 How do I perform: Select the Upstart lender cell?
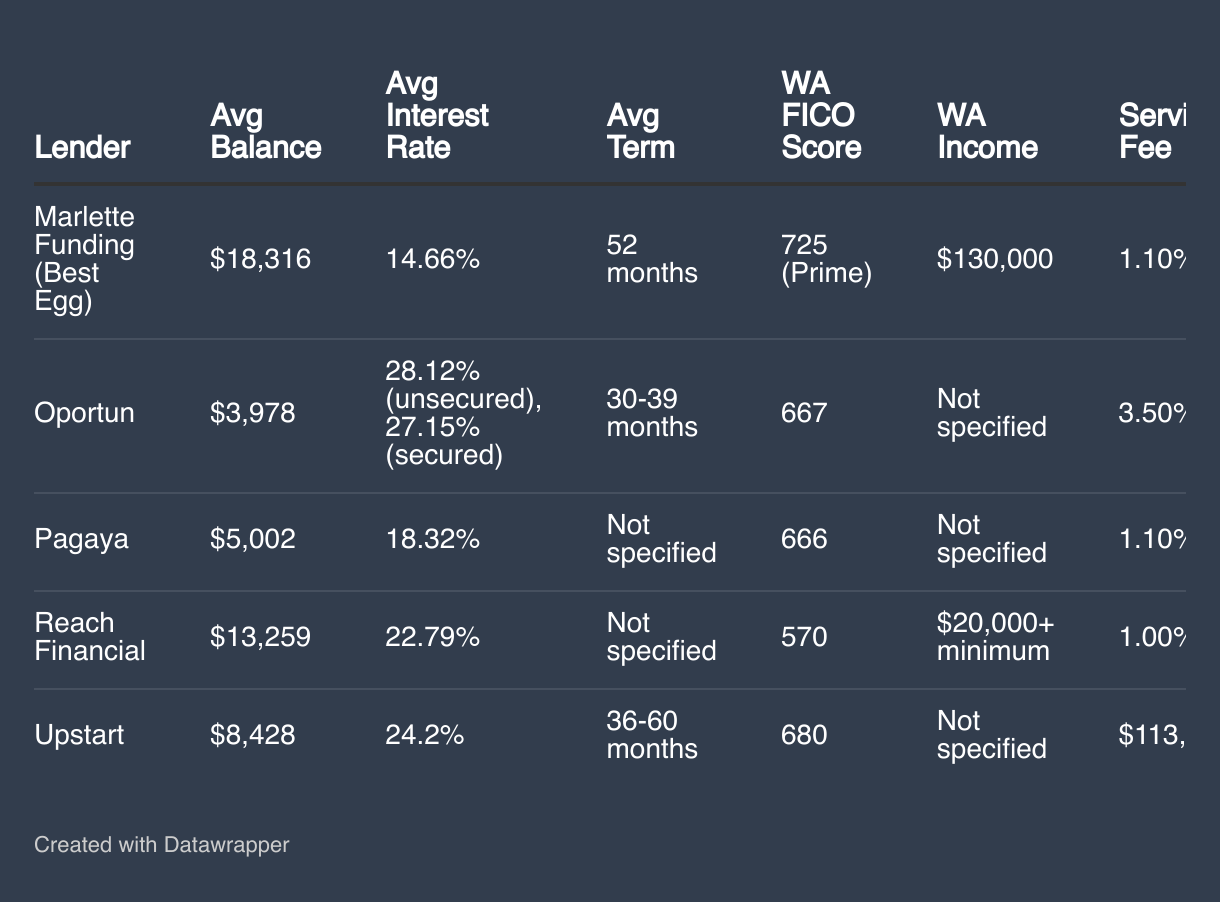pyautogui.click(x=79, y=736)
